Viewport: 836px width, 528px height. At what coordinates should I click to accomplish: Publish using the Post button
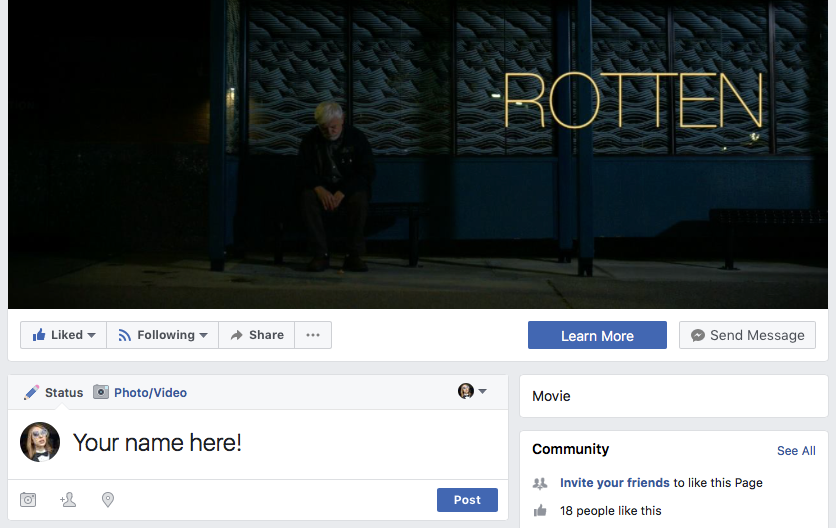click(x=467, y=500)
